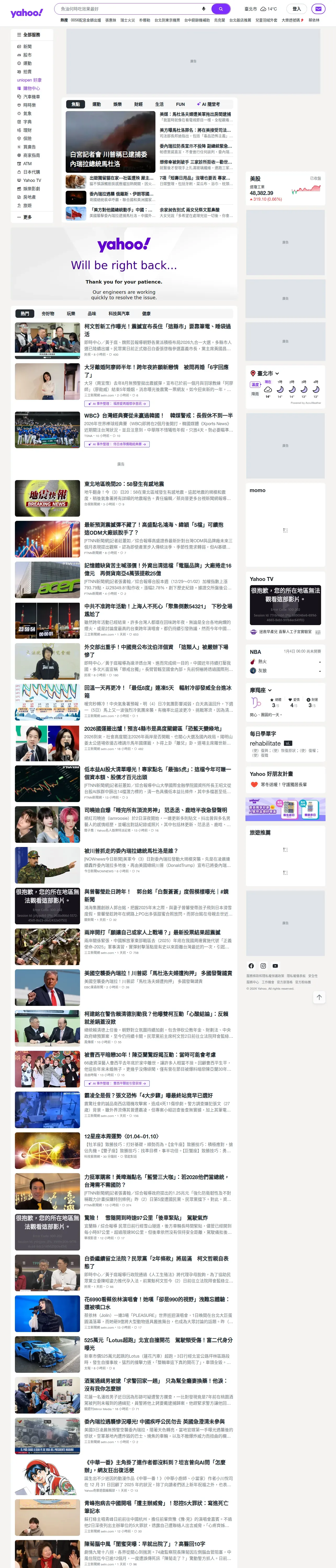The width and height of the screenshot is (336, 1568).
Task: Click the 灰狼 team row in NBA widget
Action: point(285,671)
